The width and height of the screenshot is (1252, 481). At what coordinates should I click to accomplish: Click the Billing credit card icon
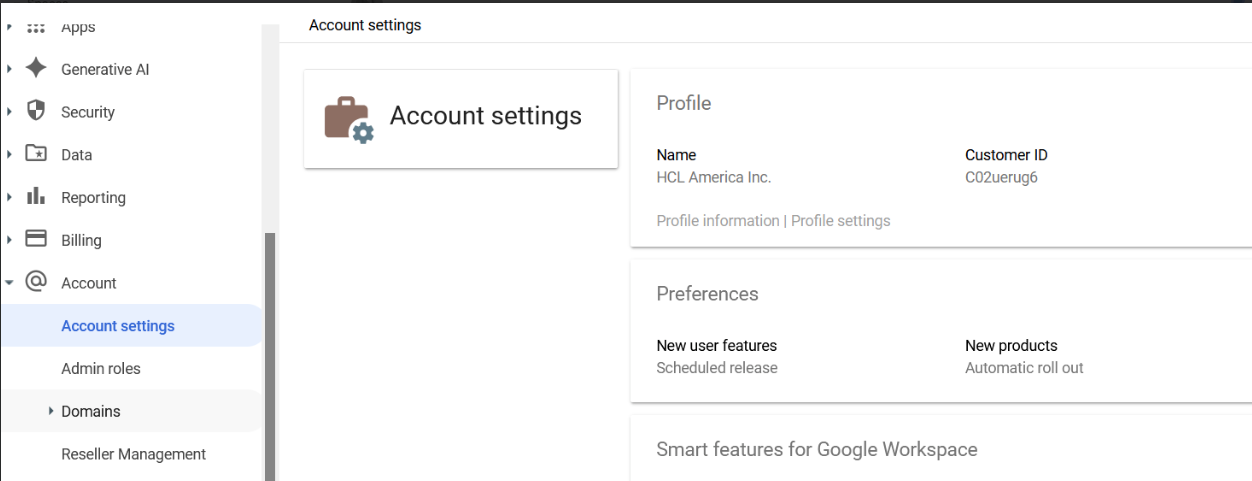coord(36,239)
